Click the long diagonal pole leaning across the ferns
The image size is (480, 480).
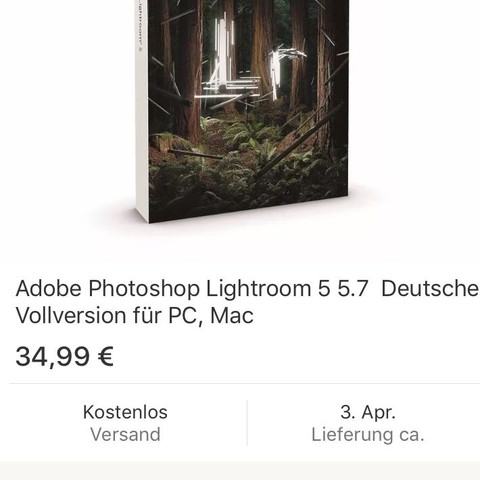[x=300, y=140]
